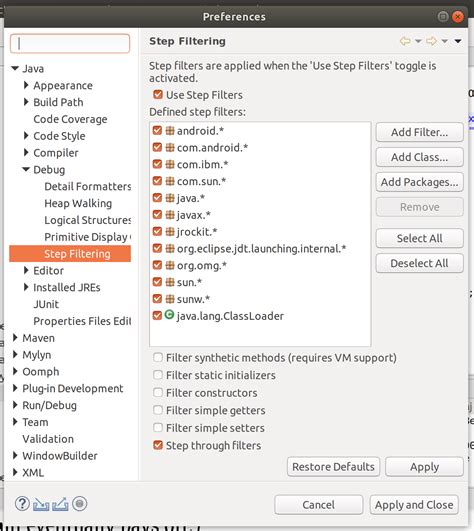Click the oomph record preferences icon
474x531 pixels.
pos(80,504)
